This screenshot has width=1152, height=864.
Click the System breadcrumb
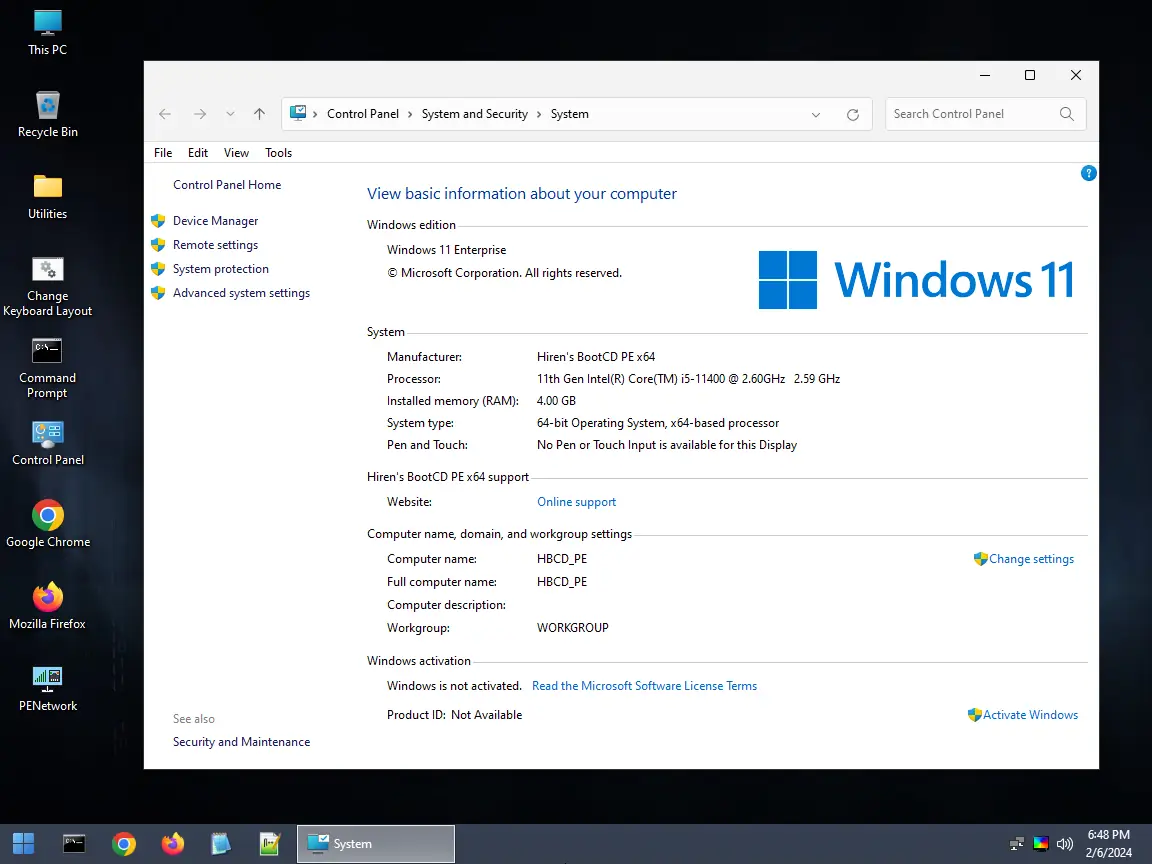pos(569,114)
